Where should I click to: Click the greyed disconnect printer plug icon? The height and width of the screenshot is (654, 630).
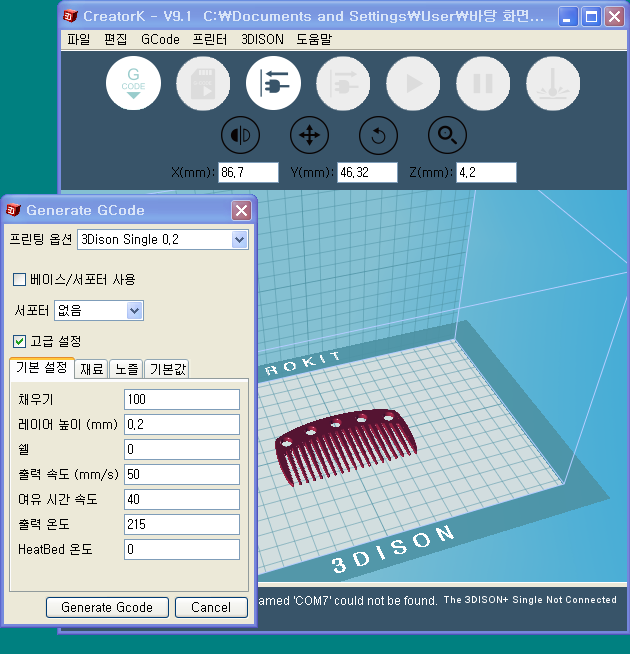(343, 83)
